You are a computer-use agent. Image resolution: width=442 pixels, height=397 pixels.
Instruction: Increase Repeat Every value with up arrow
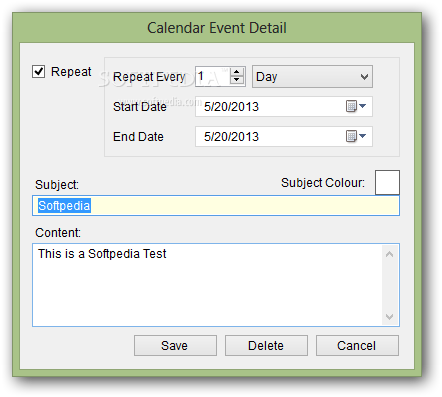[237, 72]
